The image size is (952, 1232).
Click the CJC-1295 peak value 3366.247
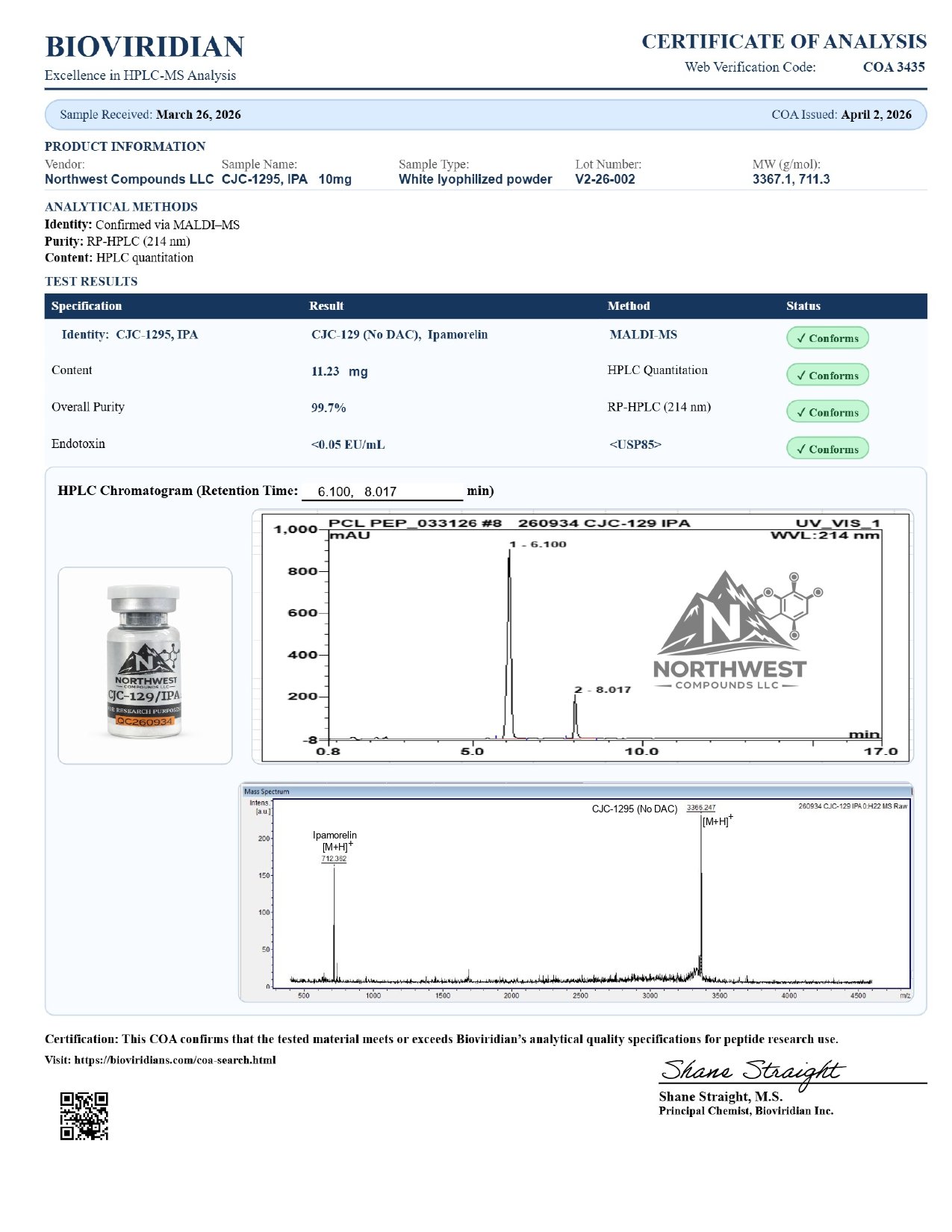pyautogui.click(x=701, y=808)
